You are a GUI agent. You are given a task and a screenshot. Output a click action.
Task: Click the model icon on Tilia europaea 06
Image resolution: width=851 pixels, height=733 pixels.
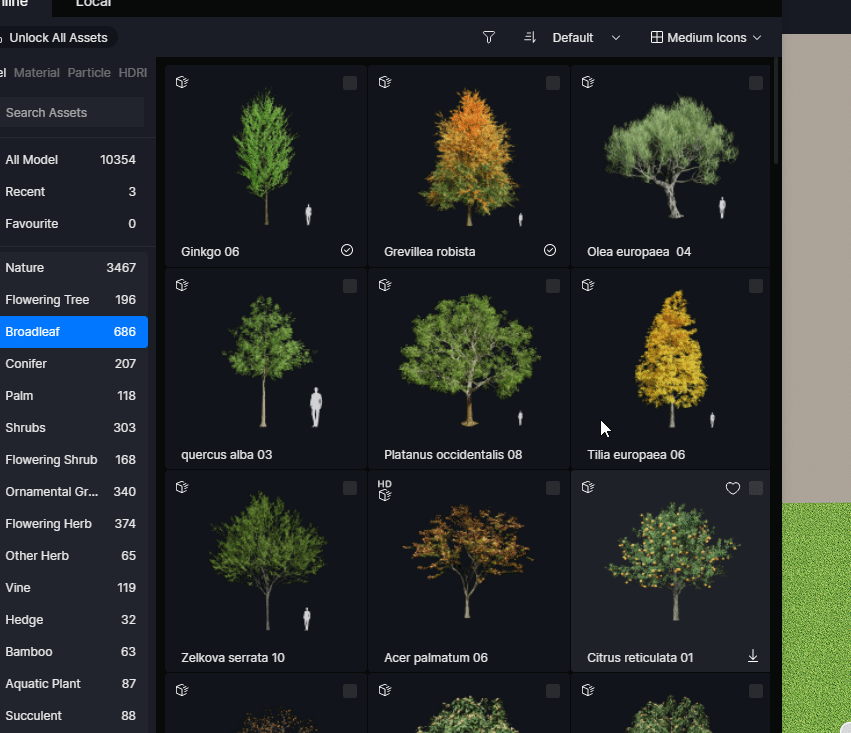coord(588,285)
